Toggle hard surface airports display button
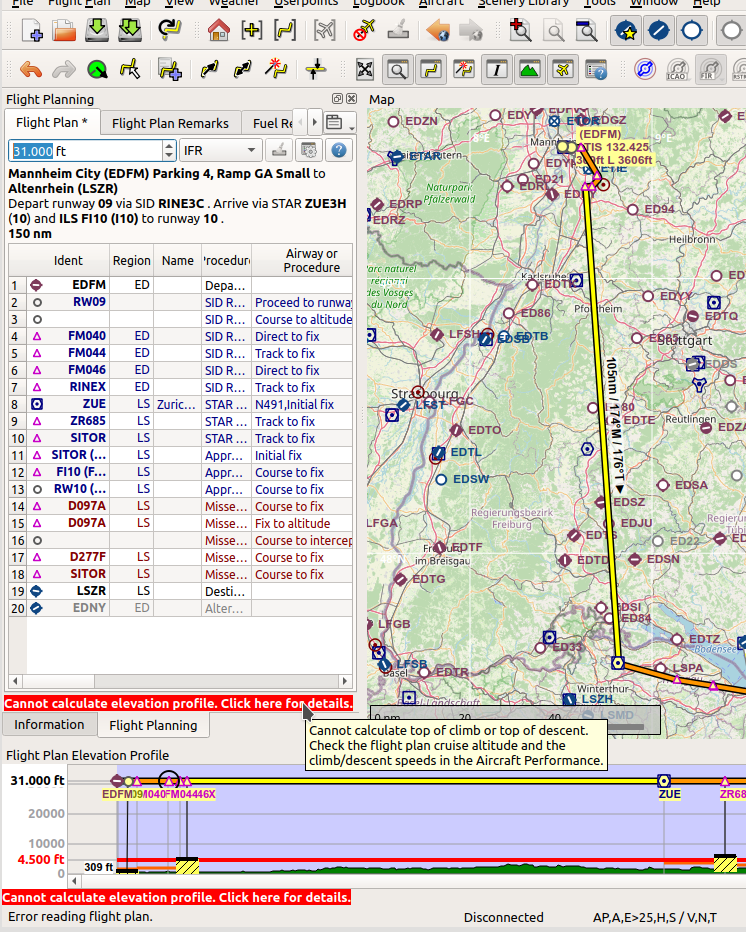746x932 pixels. [x=659, y=30]
